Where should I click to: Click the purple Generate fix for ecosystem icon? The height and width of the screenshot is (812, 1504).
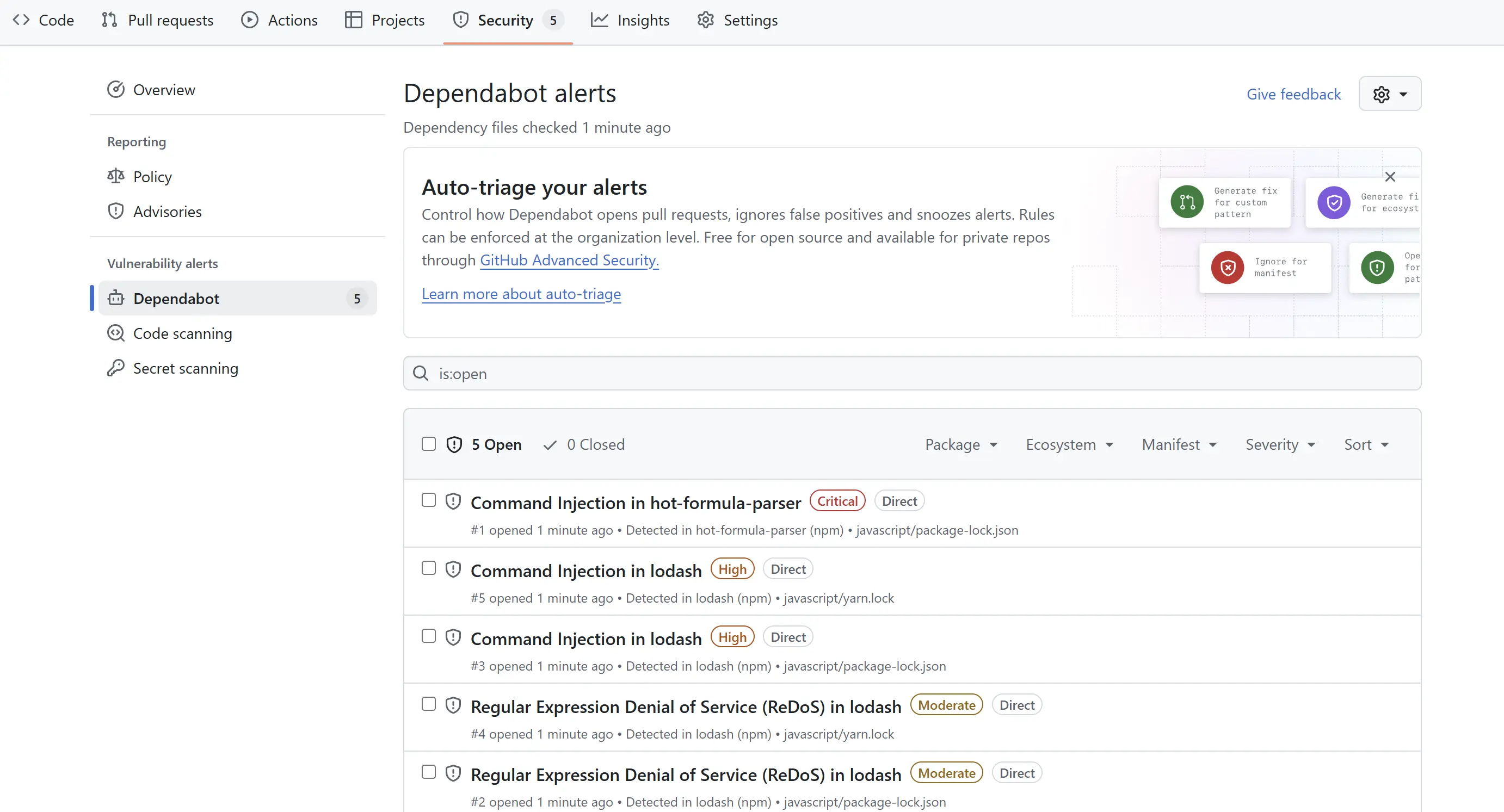[1334, 202]
